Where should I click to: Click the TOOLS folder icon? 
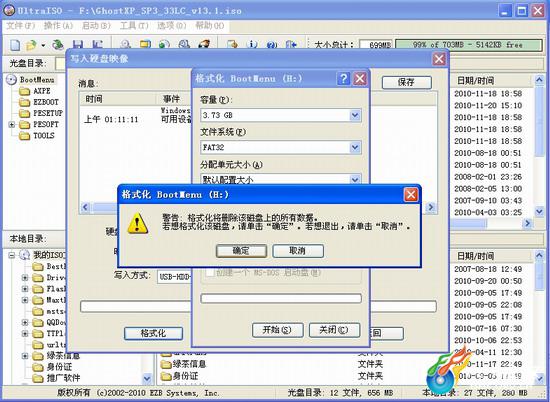click(x=25, y=136)
